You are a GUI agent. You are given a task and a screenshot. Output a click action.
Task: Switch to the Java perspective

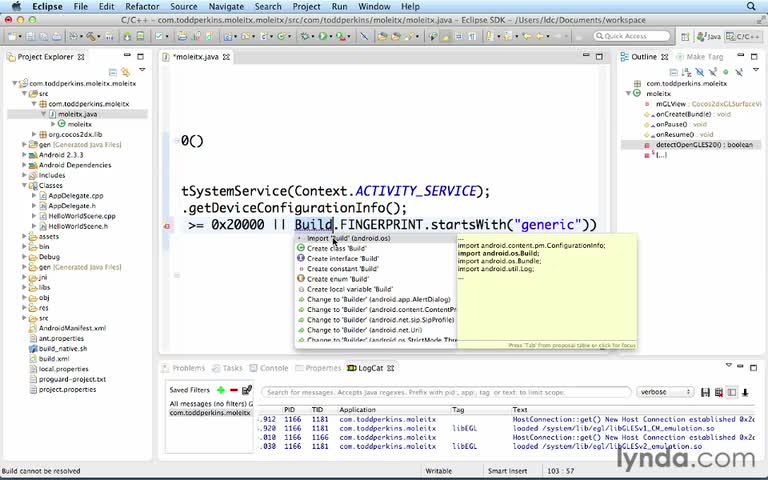(709, 36)
